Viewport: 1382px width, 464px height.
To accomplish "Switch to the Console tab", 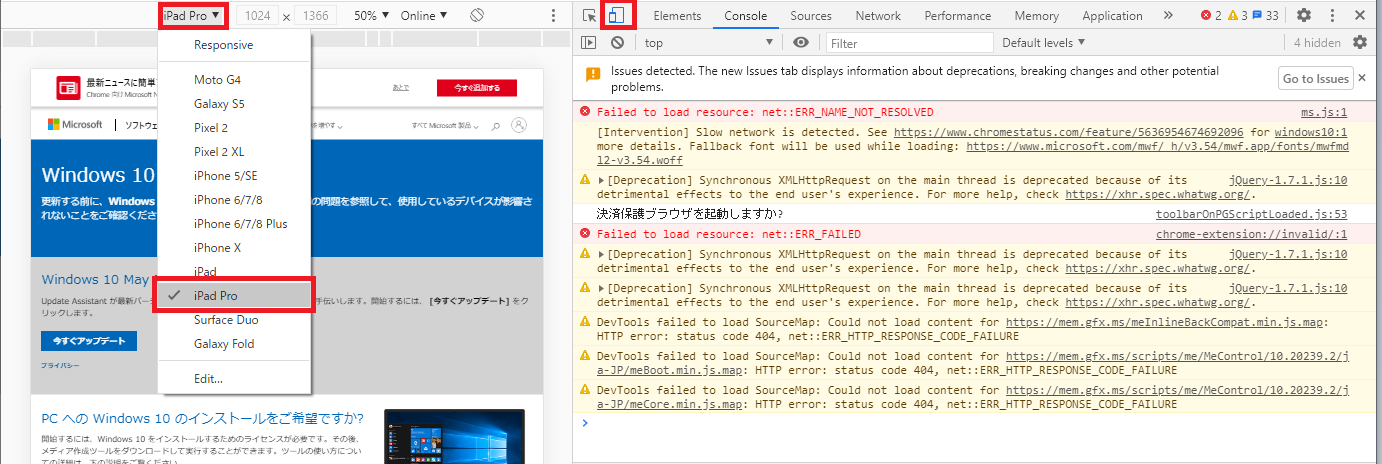I will 746,16.
